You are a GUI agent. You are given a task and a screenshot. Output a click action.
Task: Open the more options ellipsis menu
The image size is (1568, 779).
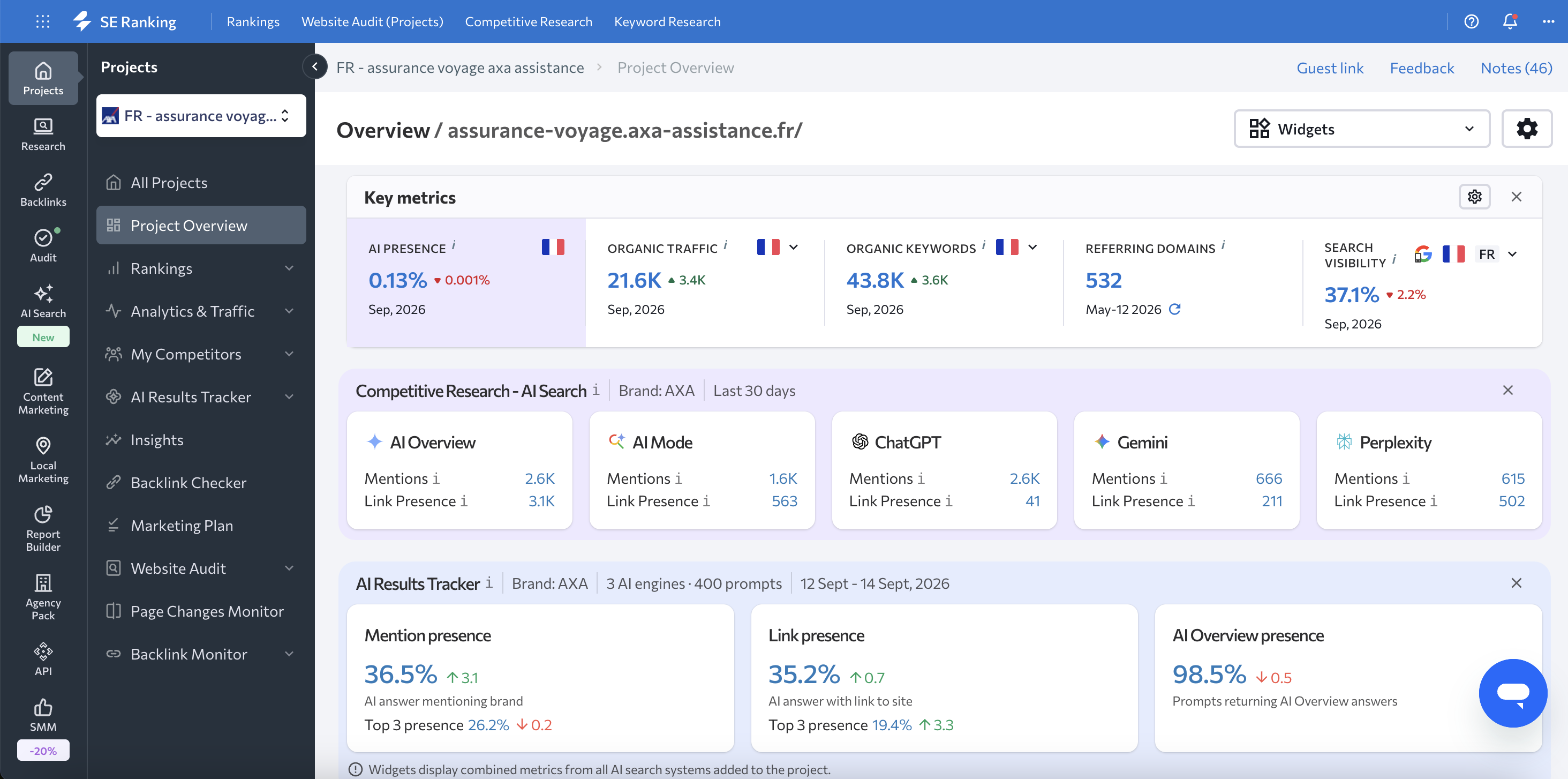tap(1549, 21)
